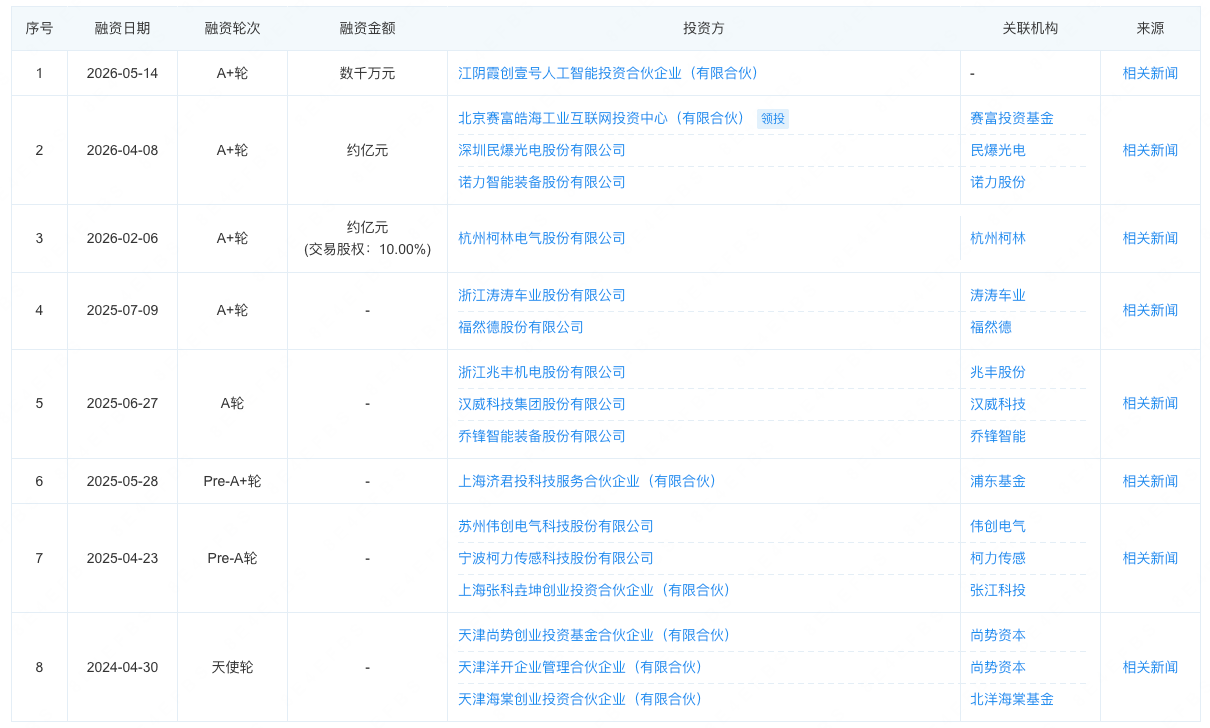Click the 关联机构 column header
Viewport: 1210px width, 728px height.
[x=1030, y=28]
